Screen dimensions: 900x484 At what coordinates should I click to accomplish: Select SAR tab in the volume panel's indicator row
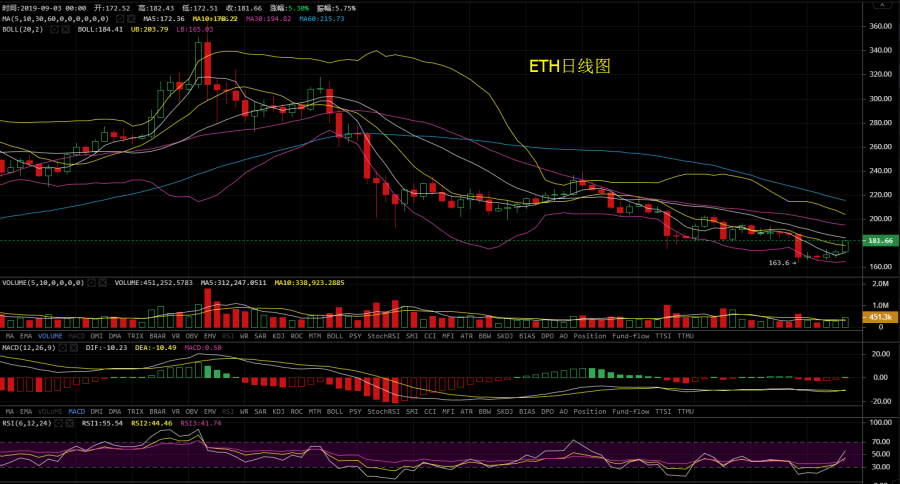point(261,336)
